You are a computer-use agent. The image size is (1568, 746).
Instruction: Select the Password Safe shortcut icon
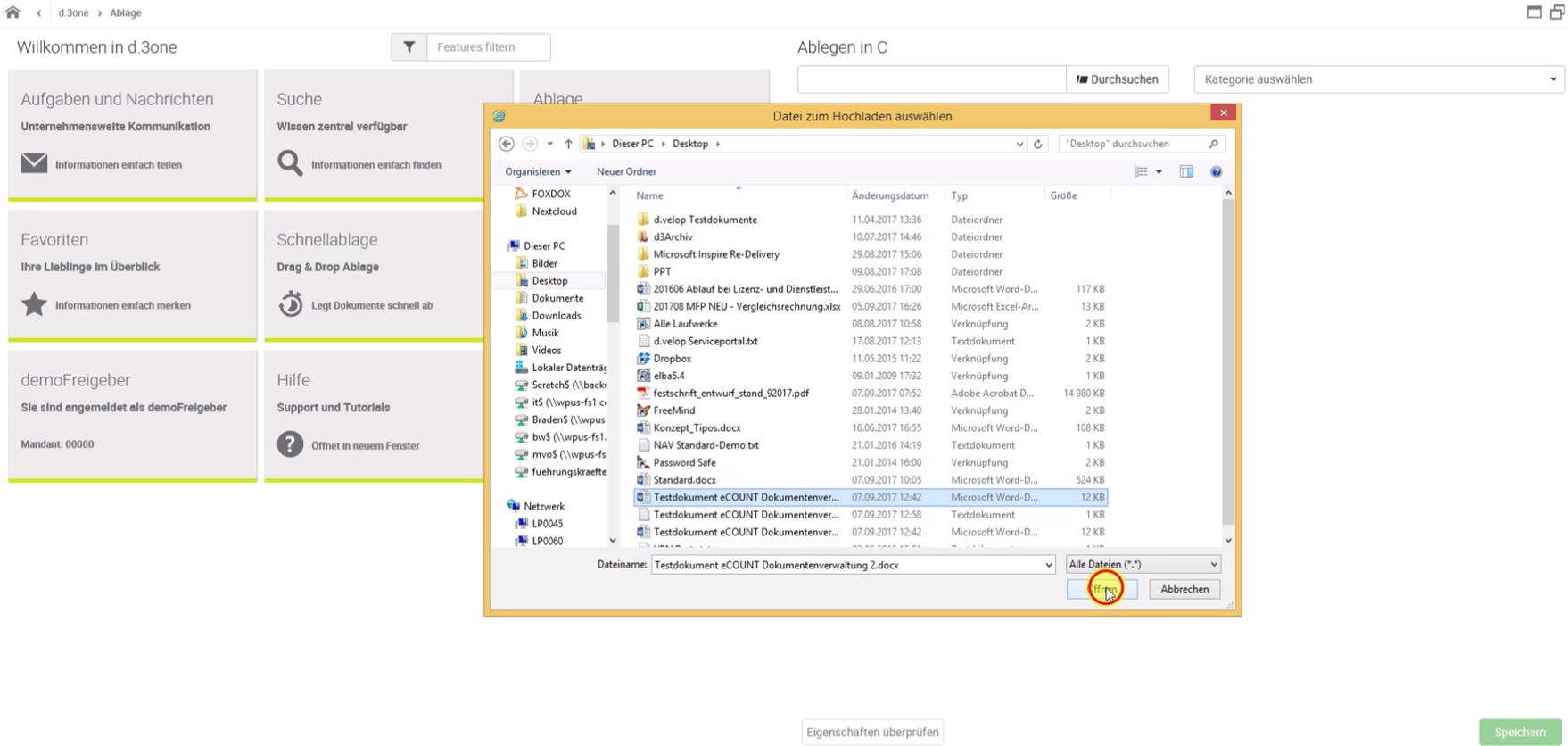(643, 462)
